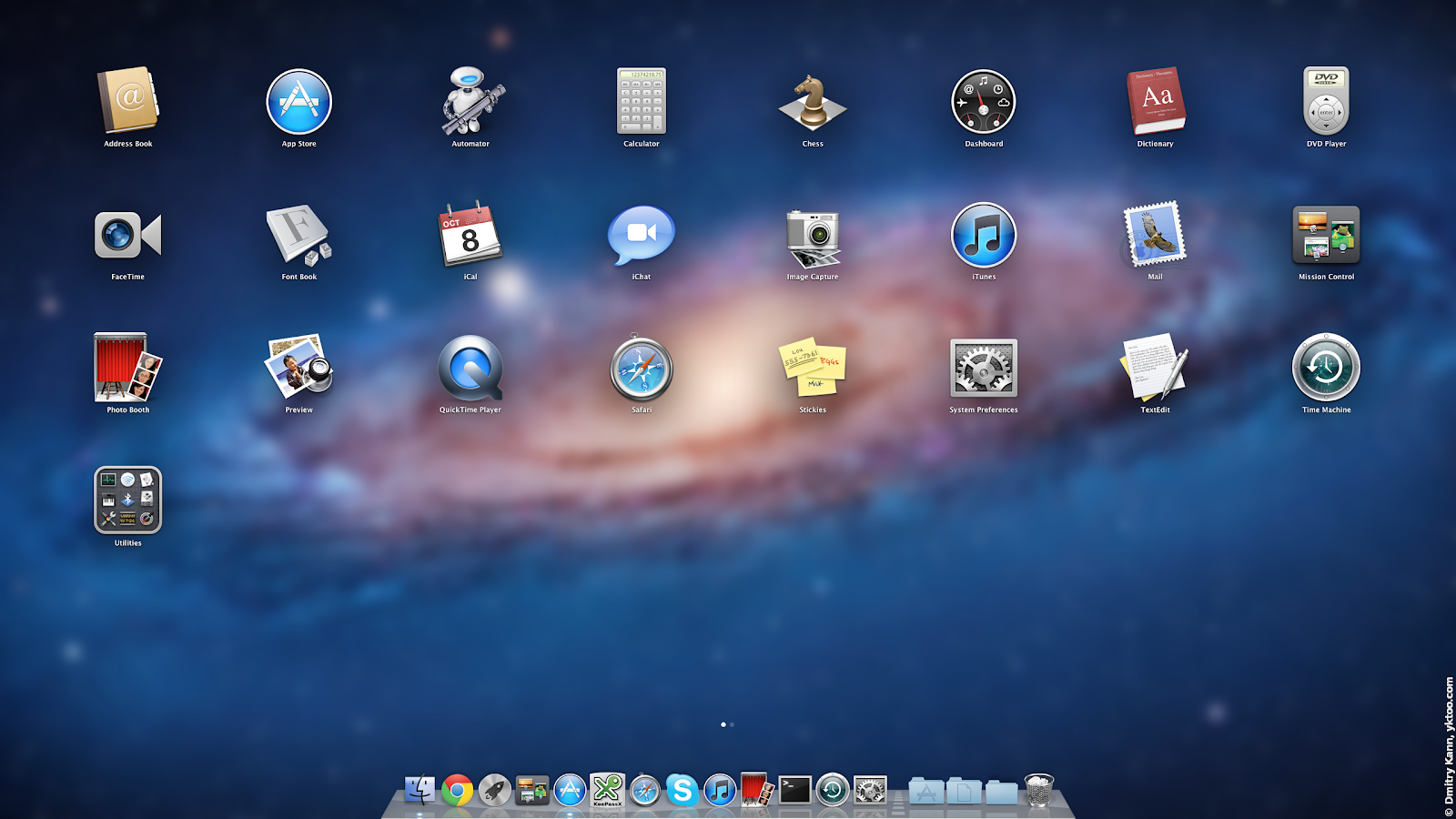Open the Preview app
1456x819 pixels.
point(298,366)
